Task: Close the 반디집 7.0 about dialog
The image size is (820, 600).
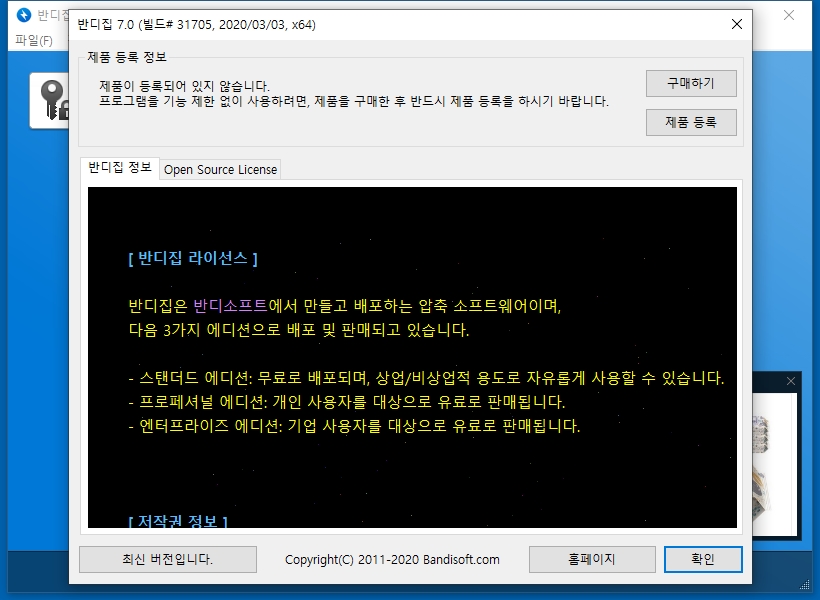Action: click(x=737, y=24)
